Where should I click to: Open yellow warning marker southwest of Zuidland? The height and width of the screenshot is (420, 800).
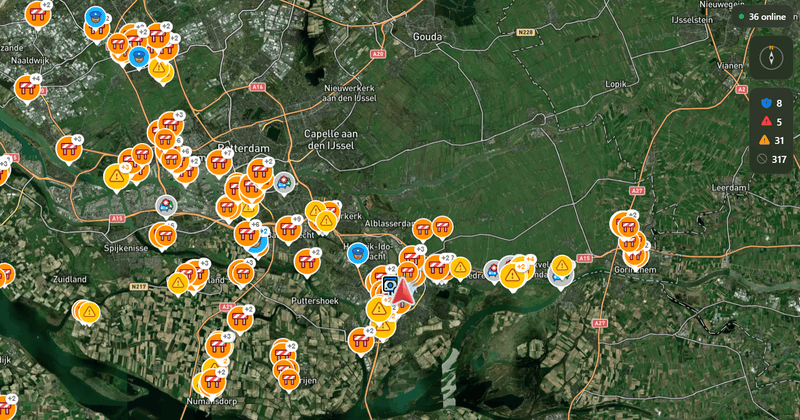pyautogui.click(x=90, y=311)
